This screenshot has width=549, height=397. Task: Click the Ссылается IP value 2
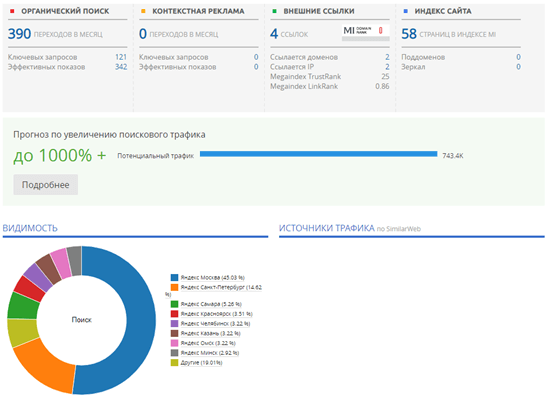(x=387, y=67)
